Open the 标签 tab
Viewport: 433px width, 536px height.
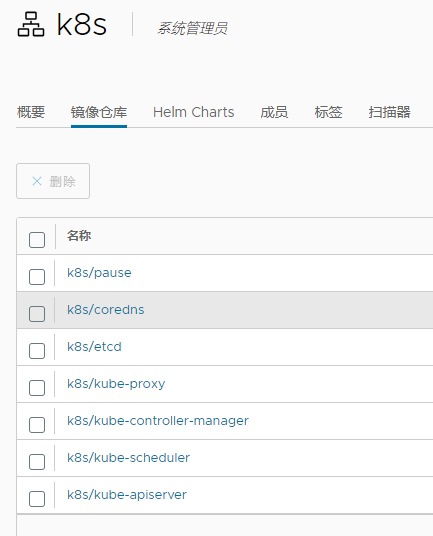coord(328,112)
